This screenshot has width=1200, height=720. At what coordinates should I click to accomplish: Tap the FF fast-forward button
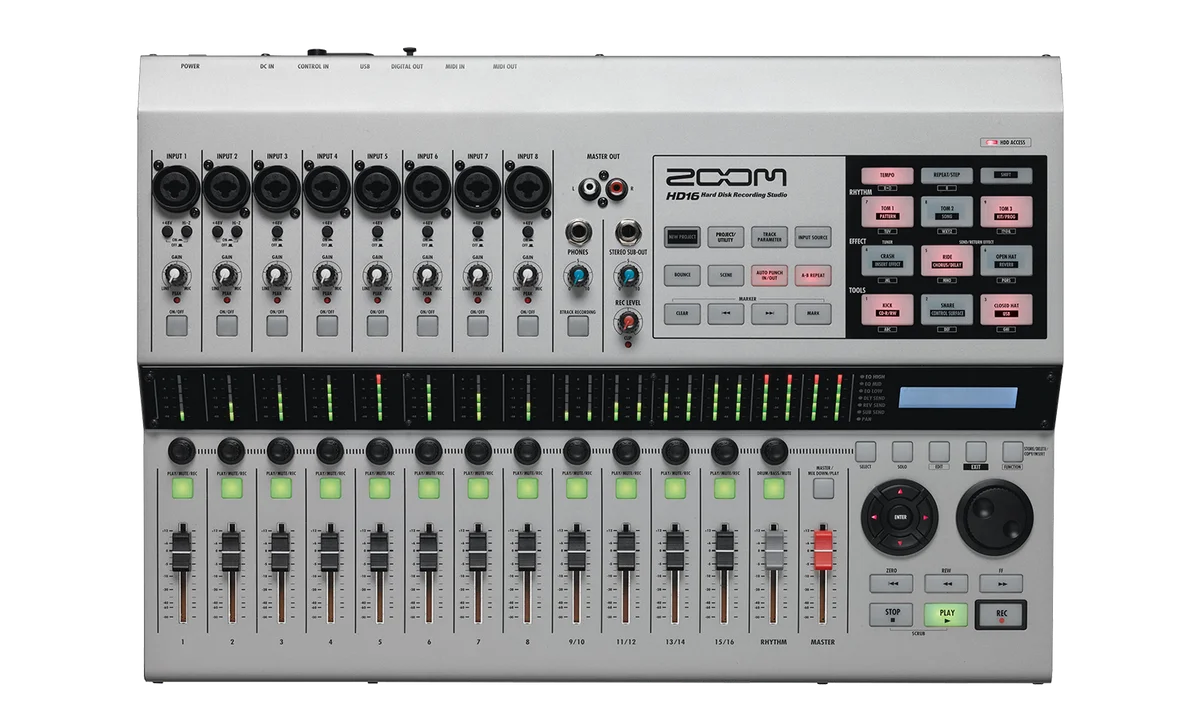tap(1001, 584)
